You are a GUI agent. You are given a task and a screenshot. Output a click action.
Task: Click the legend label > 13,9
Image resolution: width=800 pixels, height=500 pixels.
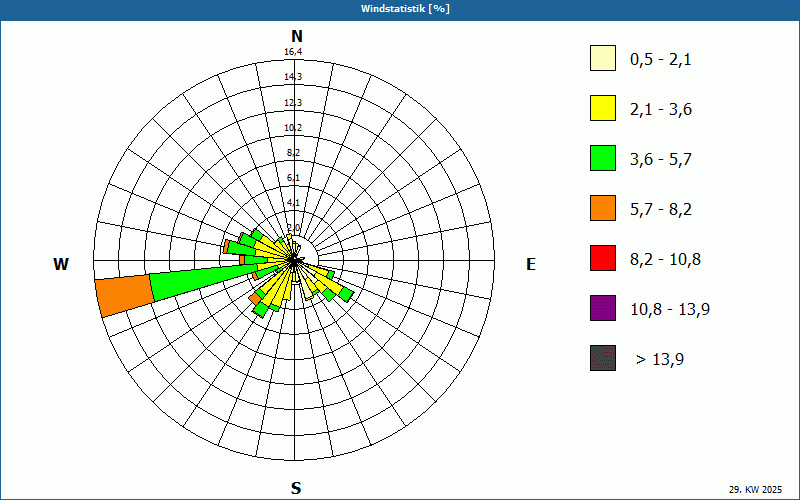point(660,360)
